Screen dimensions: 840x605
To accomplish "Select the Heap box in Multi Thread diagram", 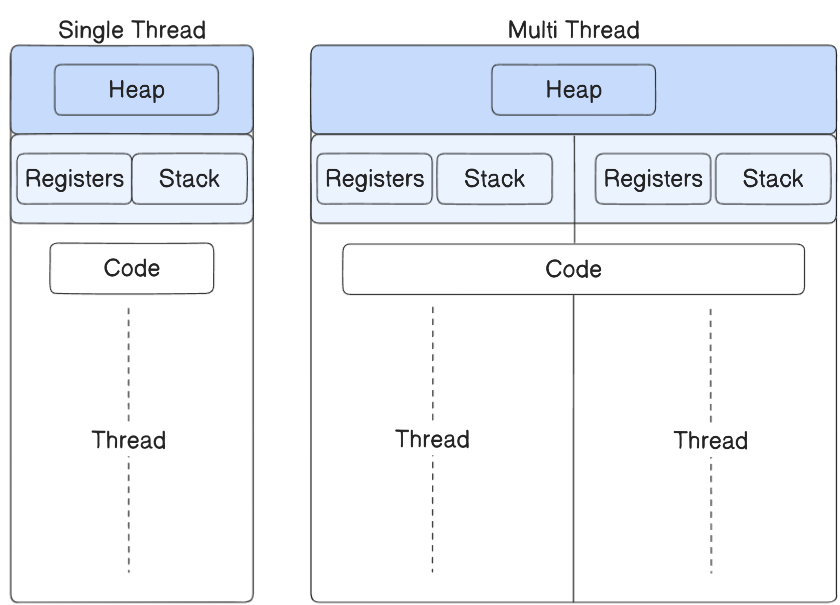I will click(574, 90).
